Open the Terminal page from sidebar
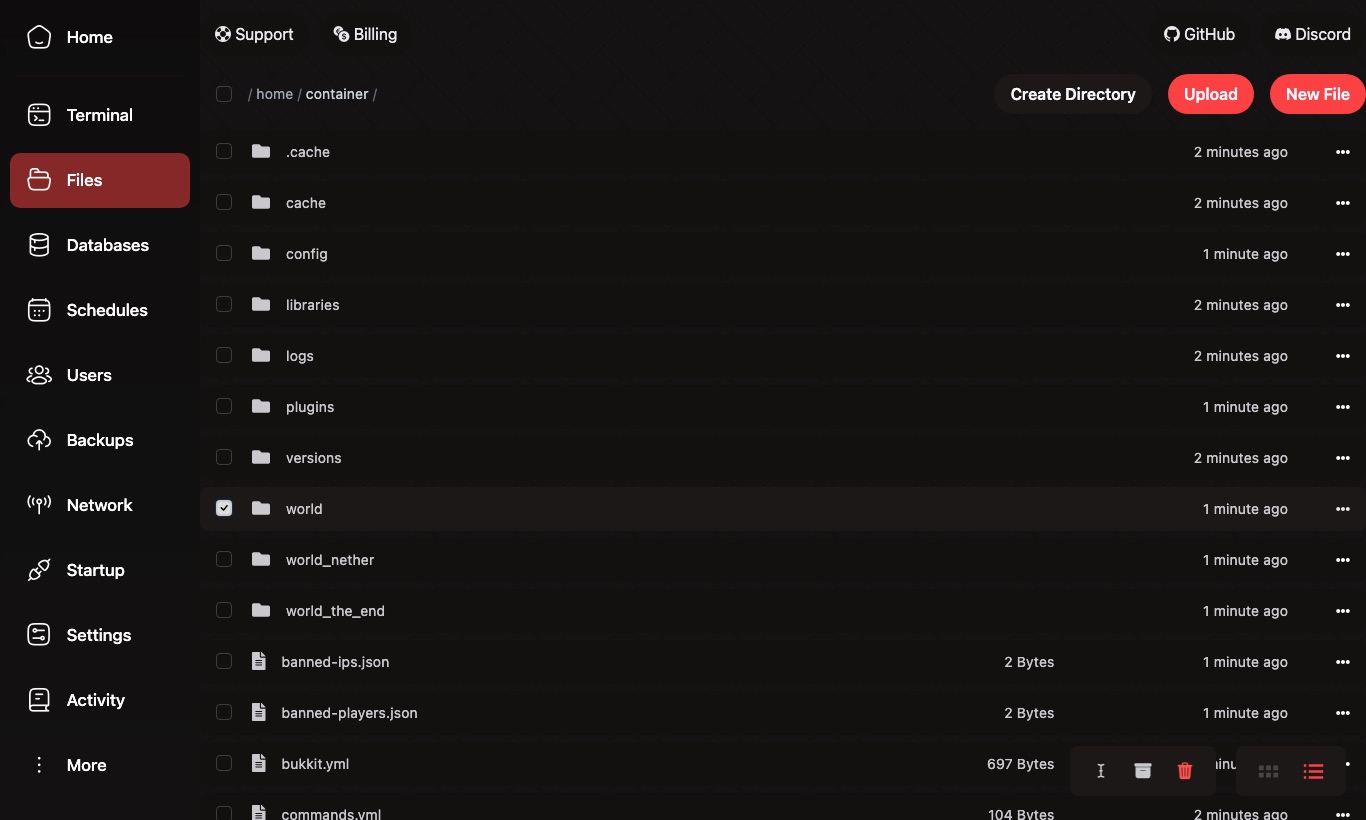Viewport: 1366px width, 820px height. point(100,115)
